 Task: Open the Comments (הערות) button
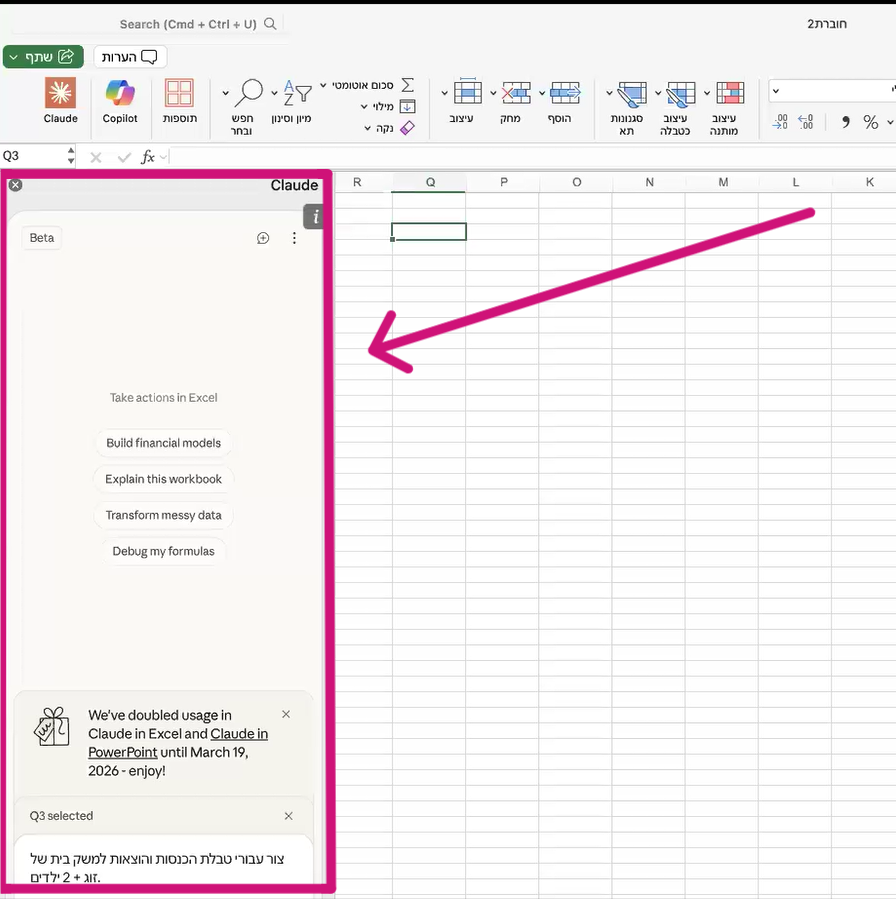pyautogui.click(x=130, y=57)
